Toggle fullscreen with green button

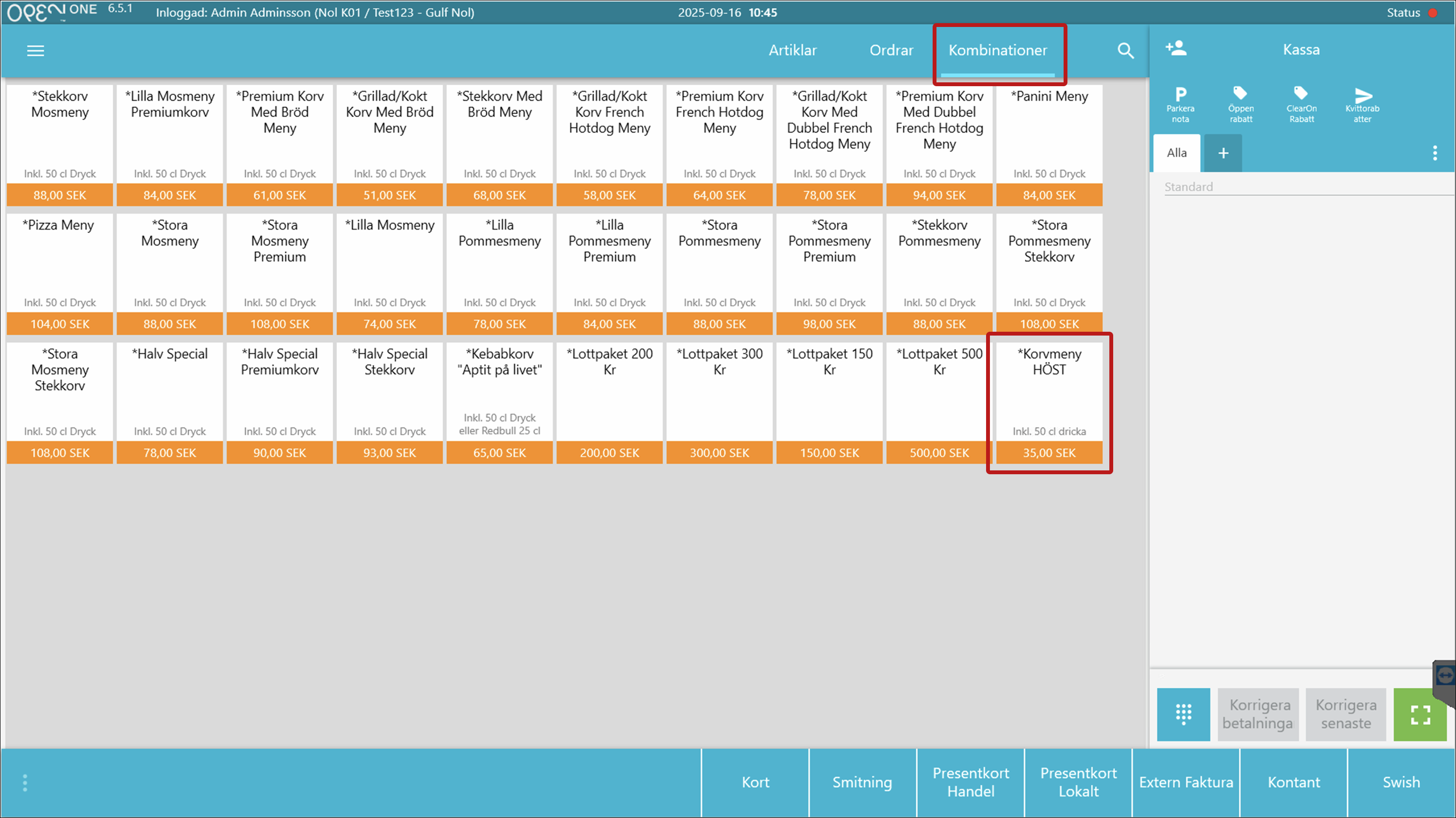pos(1419,714)
